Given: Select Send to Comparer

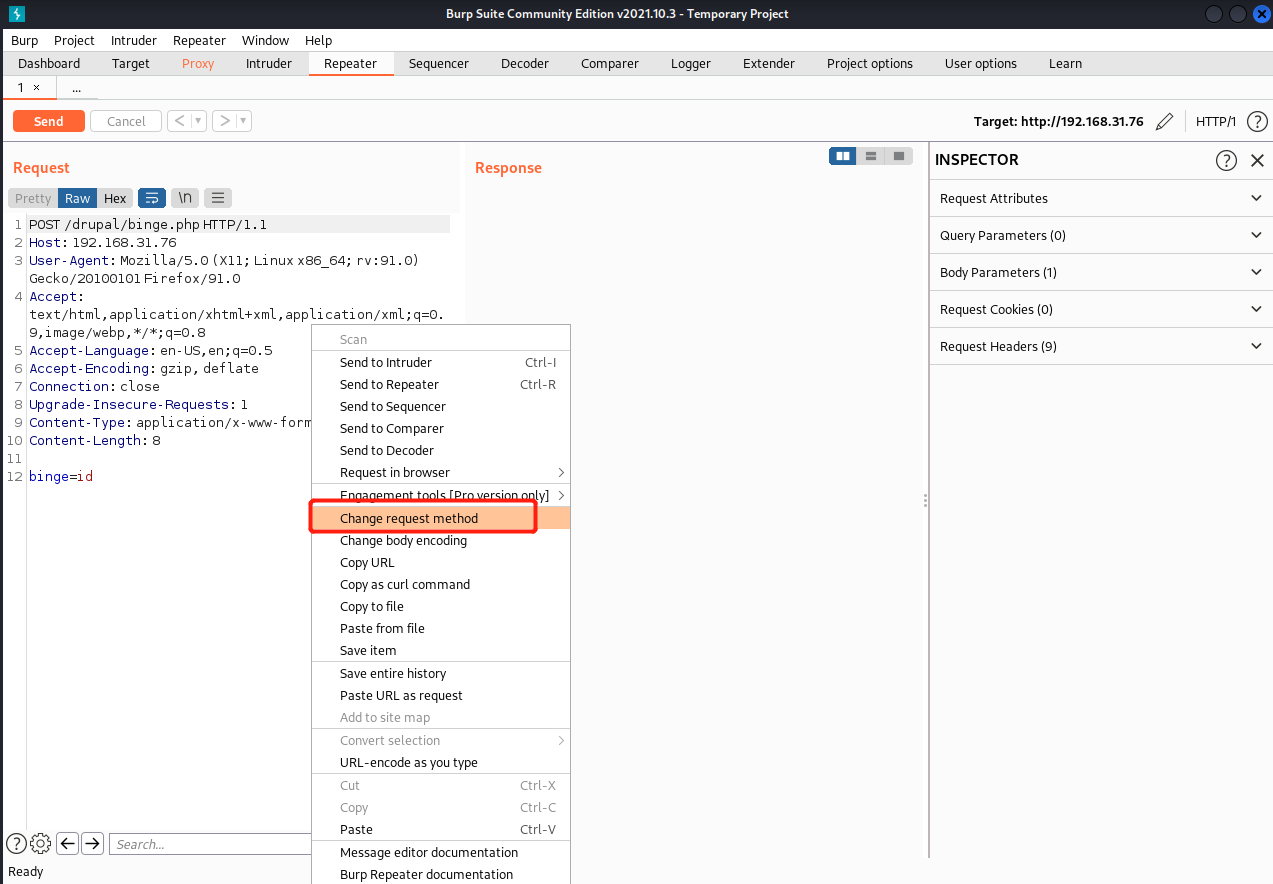Looking at the screenshot, I should tap(441, 428).
